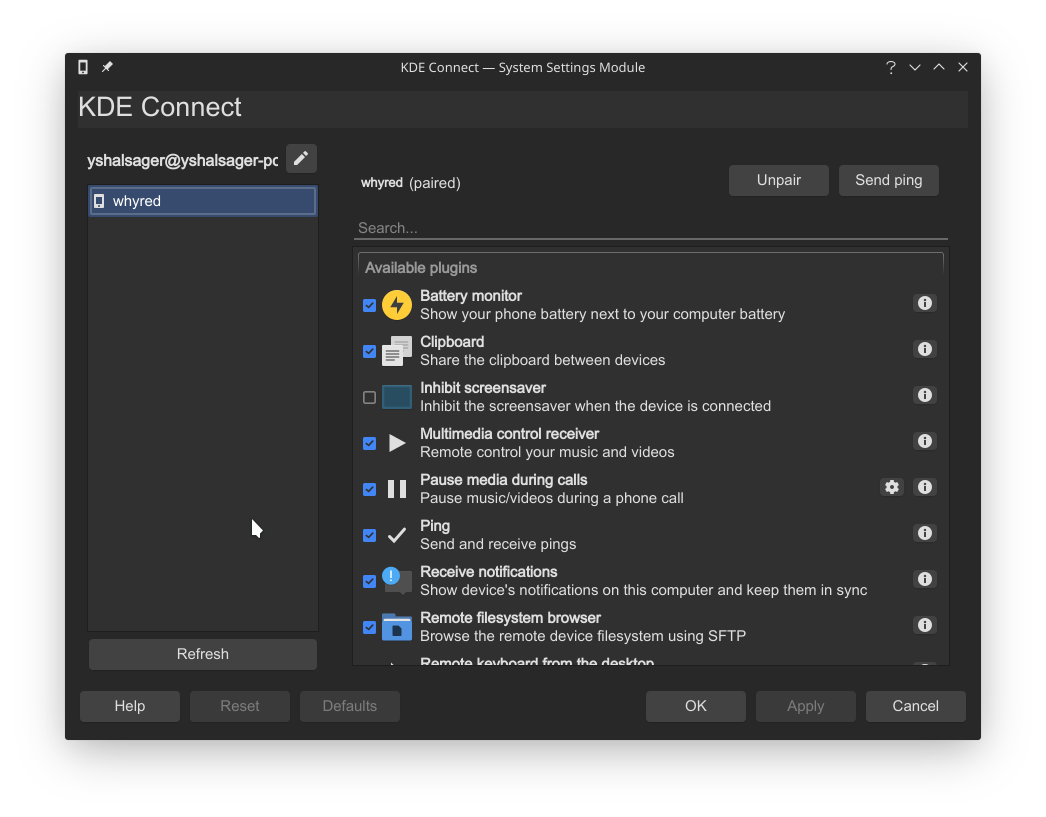
Task: Click the yshalsager@yshalsager-pc device name text
Action: [x=182, y=161]
